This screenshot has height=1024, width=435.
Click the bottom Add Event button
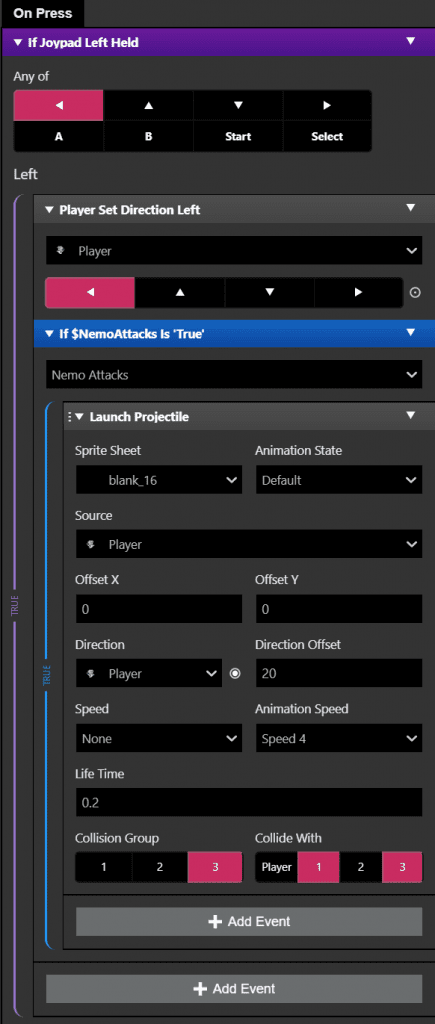[x=234, y=989]
